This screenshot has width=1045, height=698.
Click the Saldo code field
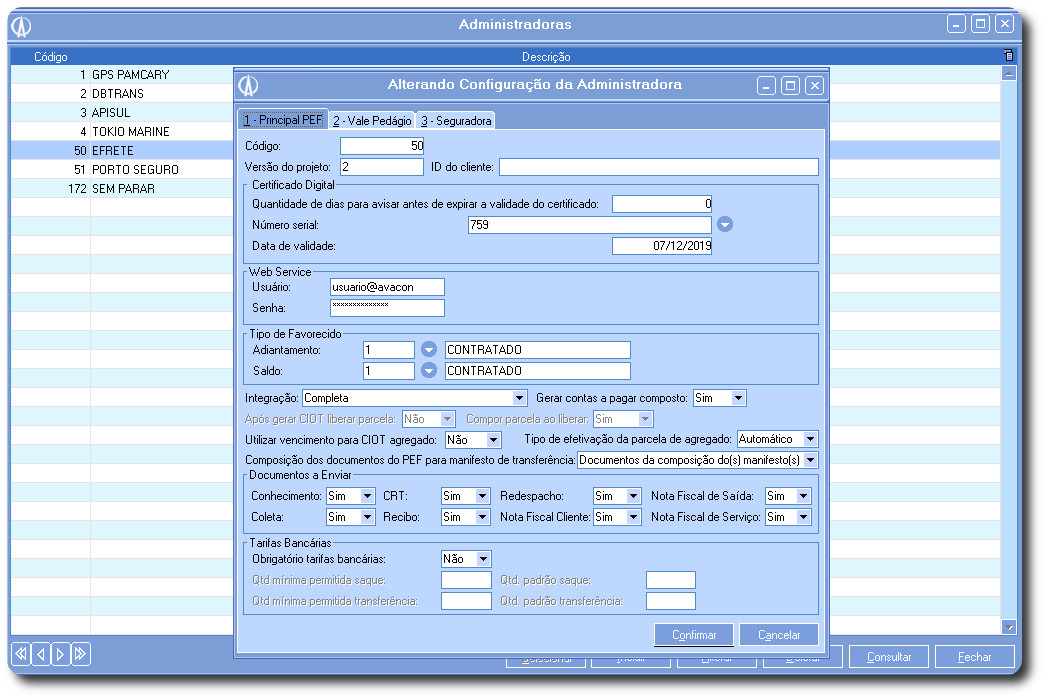(x=389, y=371)
